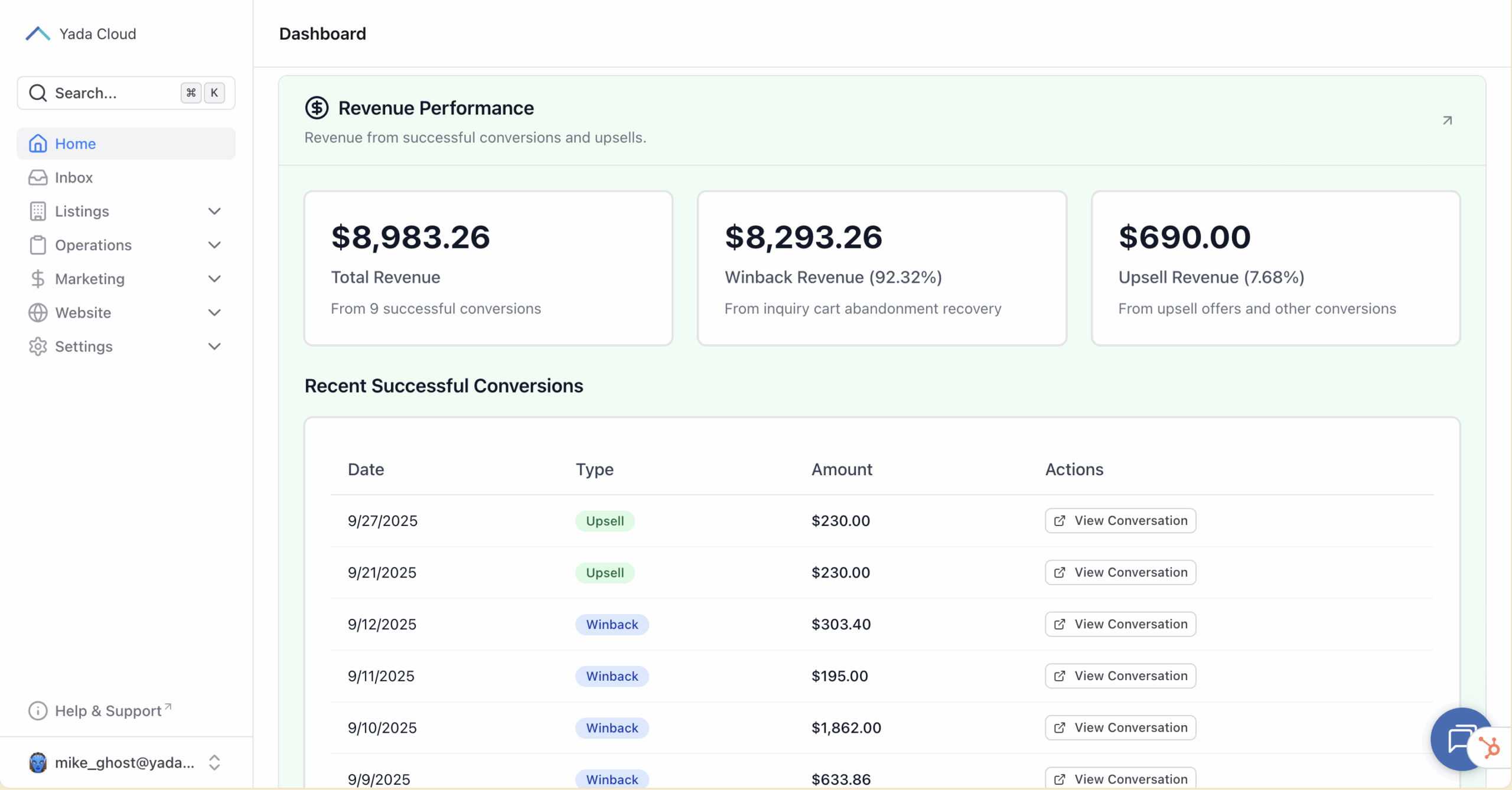Image resolution: width=1512 pixels, height=790 pixels.
Task: Click the Yada Cloud logo icon
Action: point(38,34)
